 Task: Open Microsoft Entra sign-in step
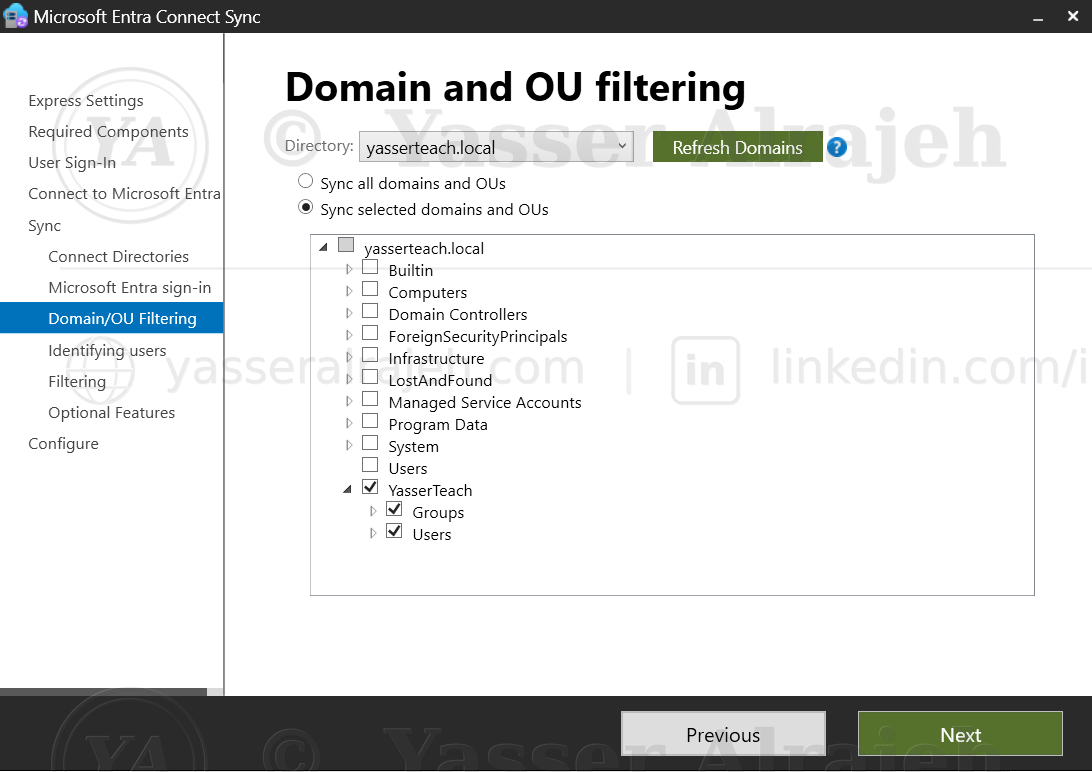pos(130,287)
